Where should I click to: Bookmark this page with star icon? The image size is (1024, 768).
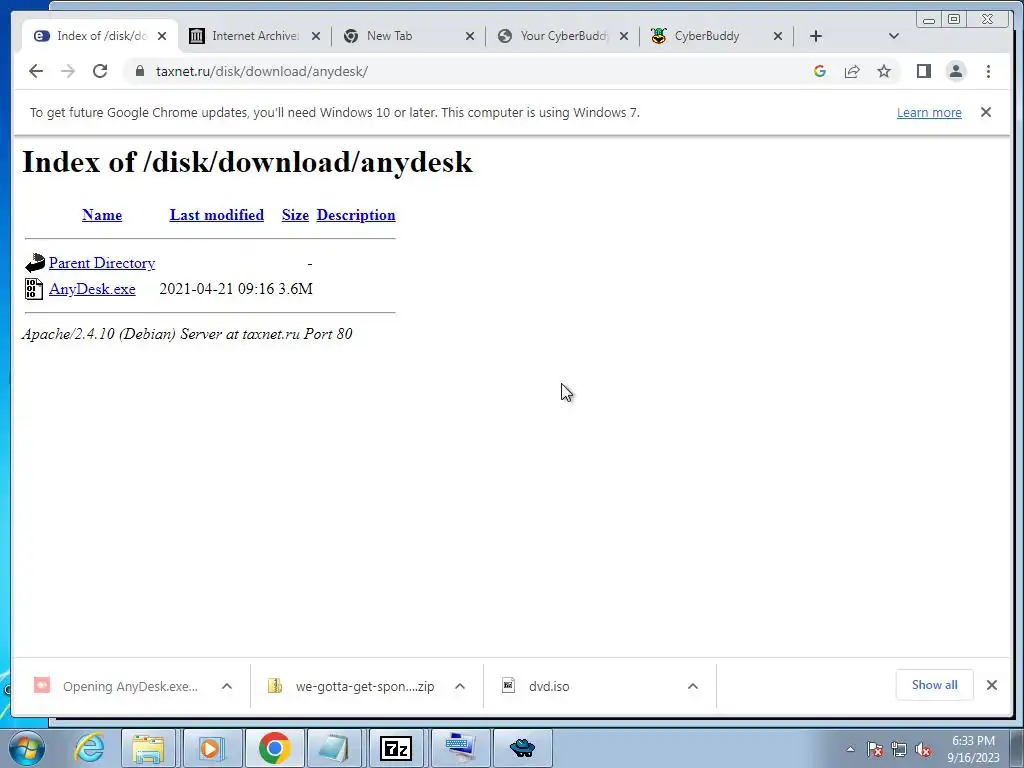coord(884,71)
